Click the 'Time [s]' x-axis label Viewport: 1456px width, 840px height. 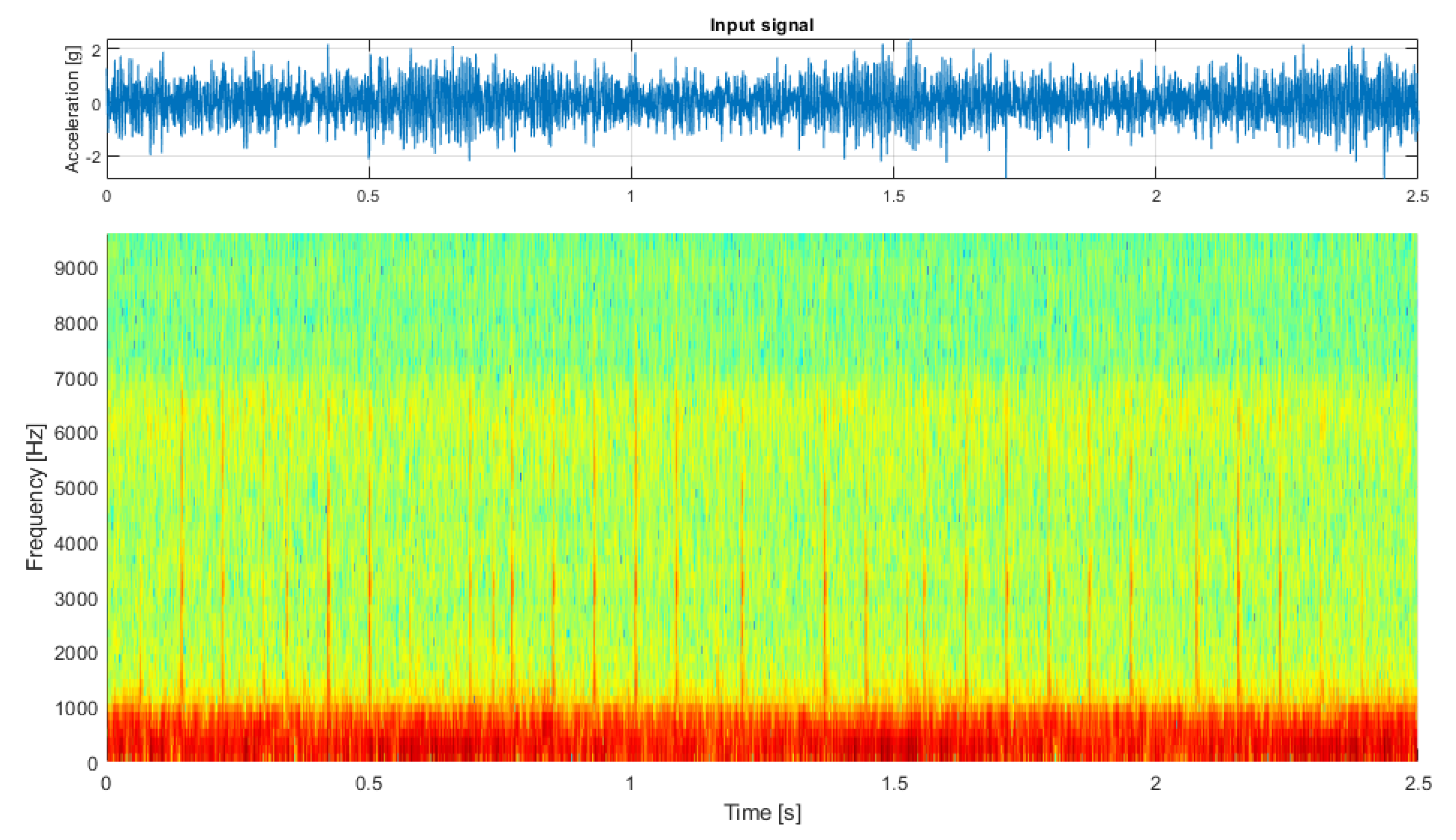pos(762,812)
